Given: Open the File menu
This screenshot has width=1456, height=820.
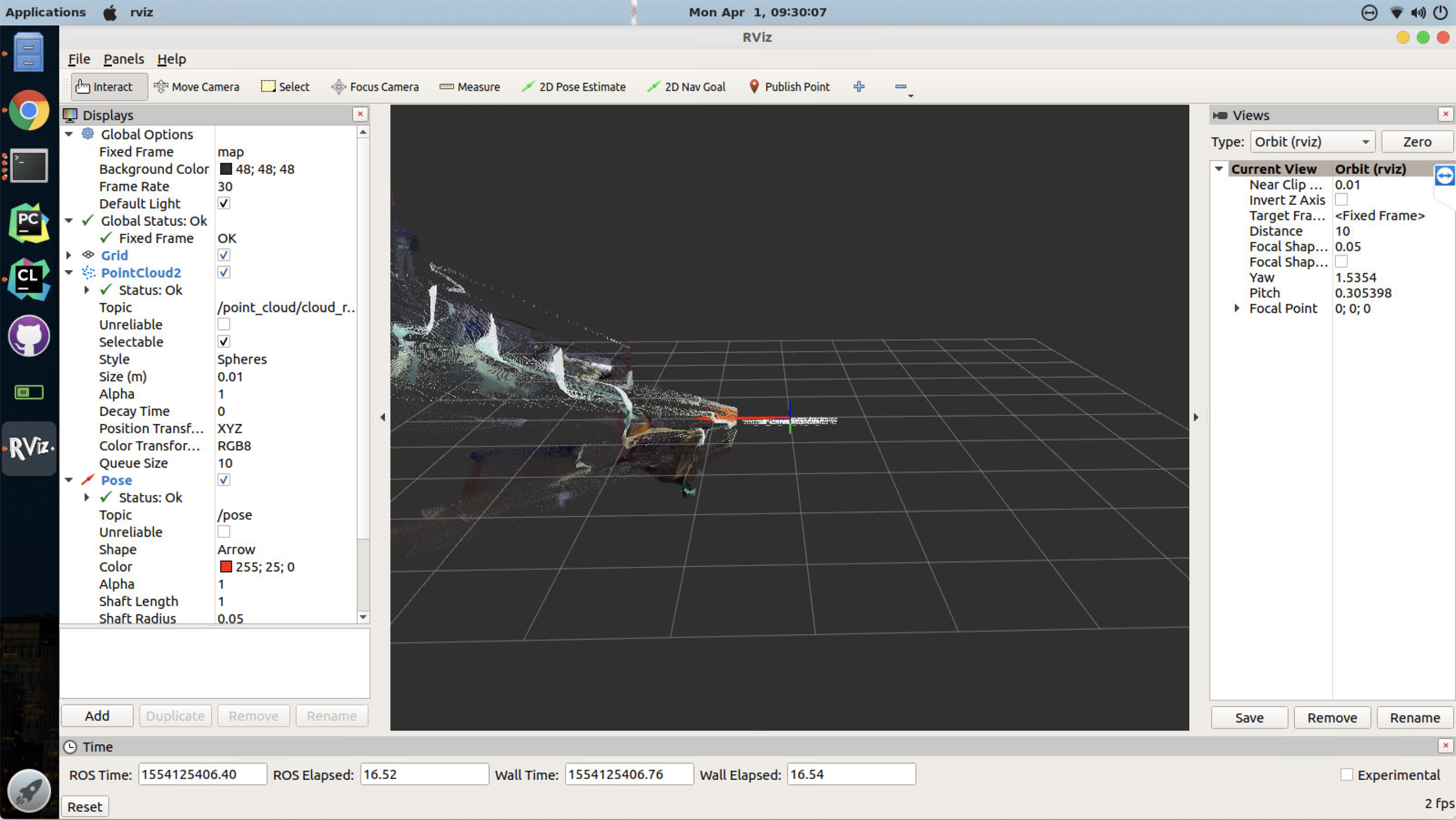Looking at the screenshot, I should (79, 59).
